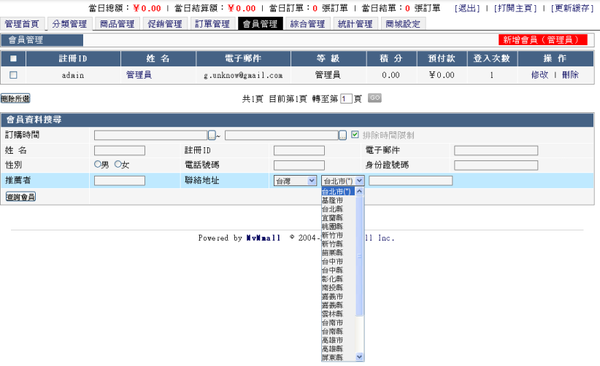Open the start date picker button

coord(212,135)
